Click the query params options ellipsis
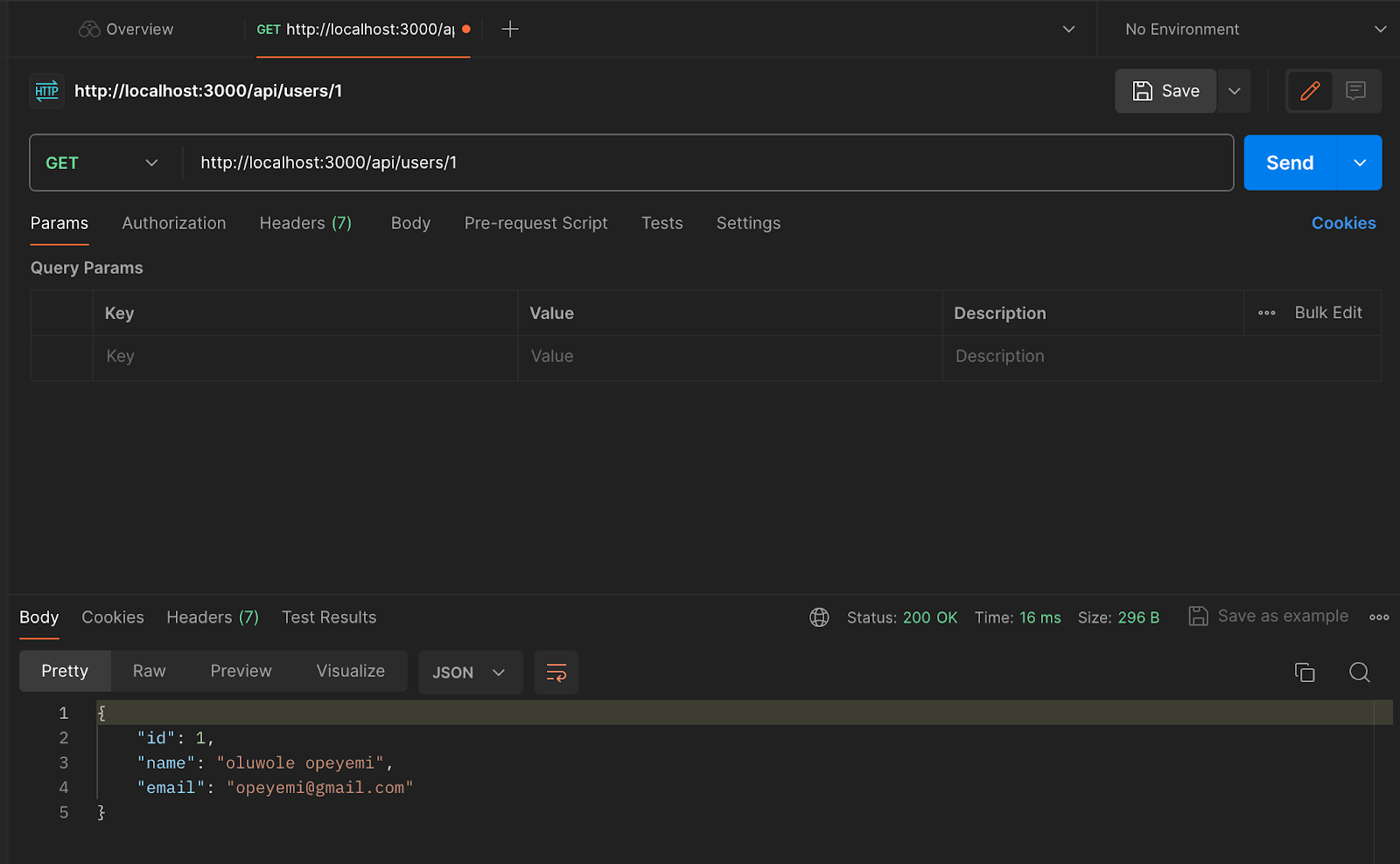Viewport: 1400px width, 864px height. (1267, 313)
